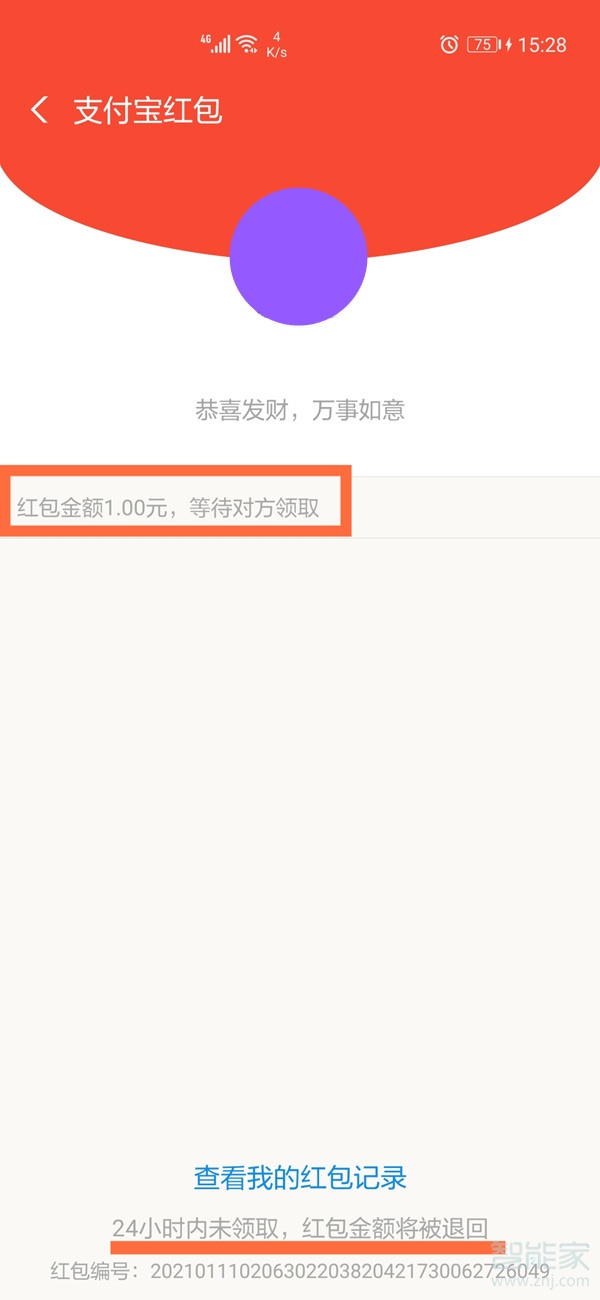600x1300 pixels.
Task: Tap 等待对方领取 waiting status text
Action: click(x=254, y=508)
